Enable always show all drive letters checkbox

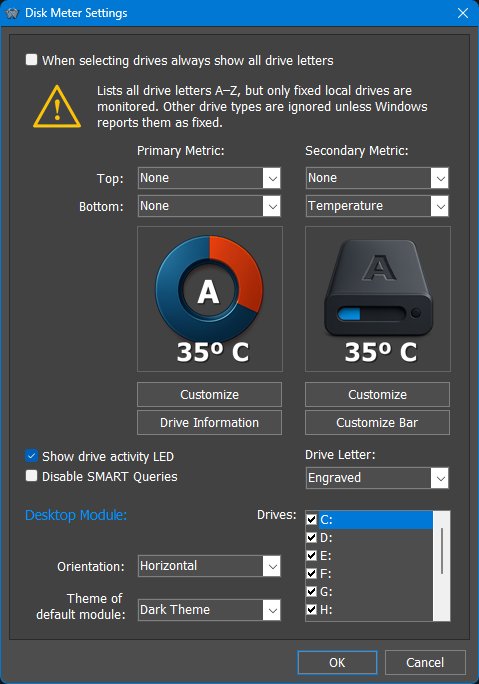click(31, 60)
